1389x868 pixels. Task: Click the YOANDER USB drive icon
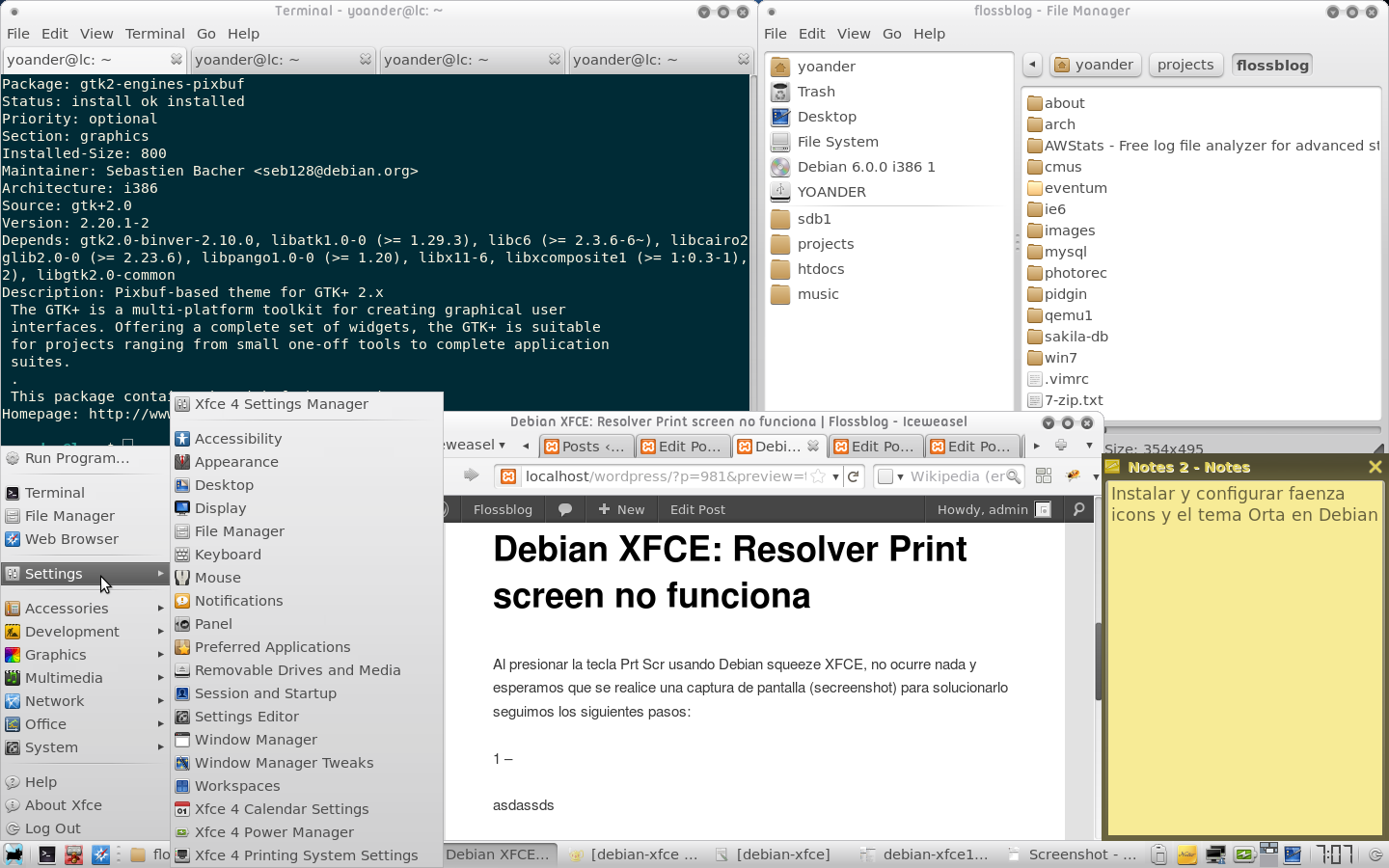[780, 192]
